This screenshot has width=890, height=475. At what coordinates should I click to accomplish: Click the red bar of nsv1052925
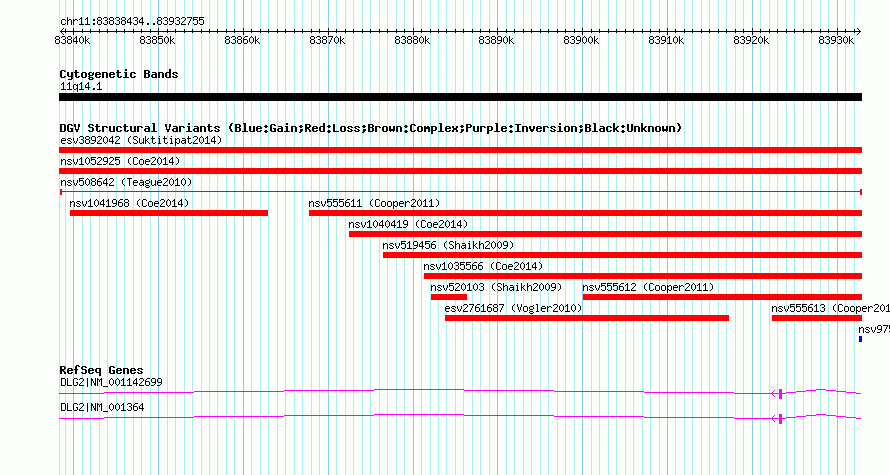460,171
